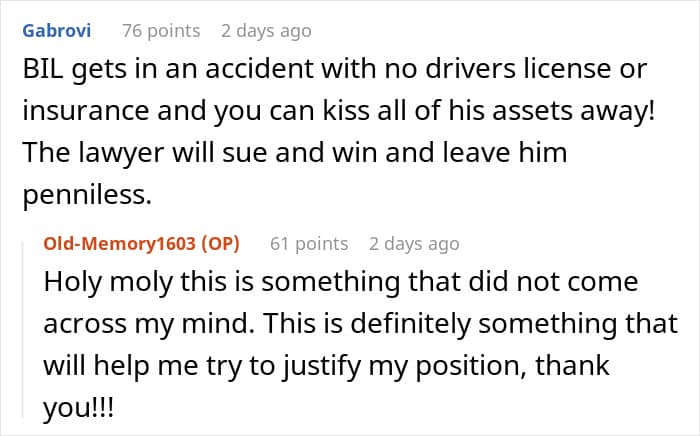Click the word "penniless."
The width and height of the screenshot is (700, 436).
coord(85,196)
